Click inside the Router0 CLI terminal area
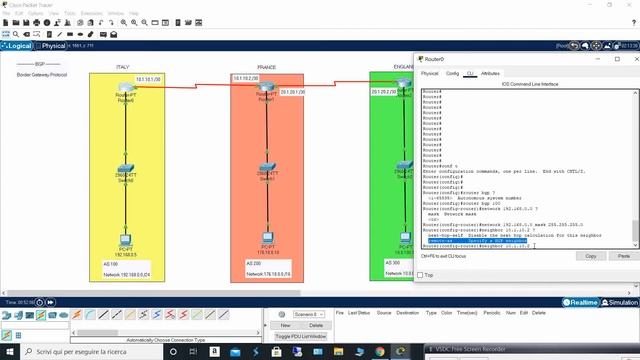Image resolution: width=640 pixels, height=360 pixels. [x=527, y=169]
